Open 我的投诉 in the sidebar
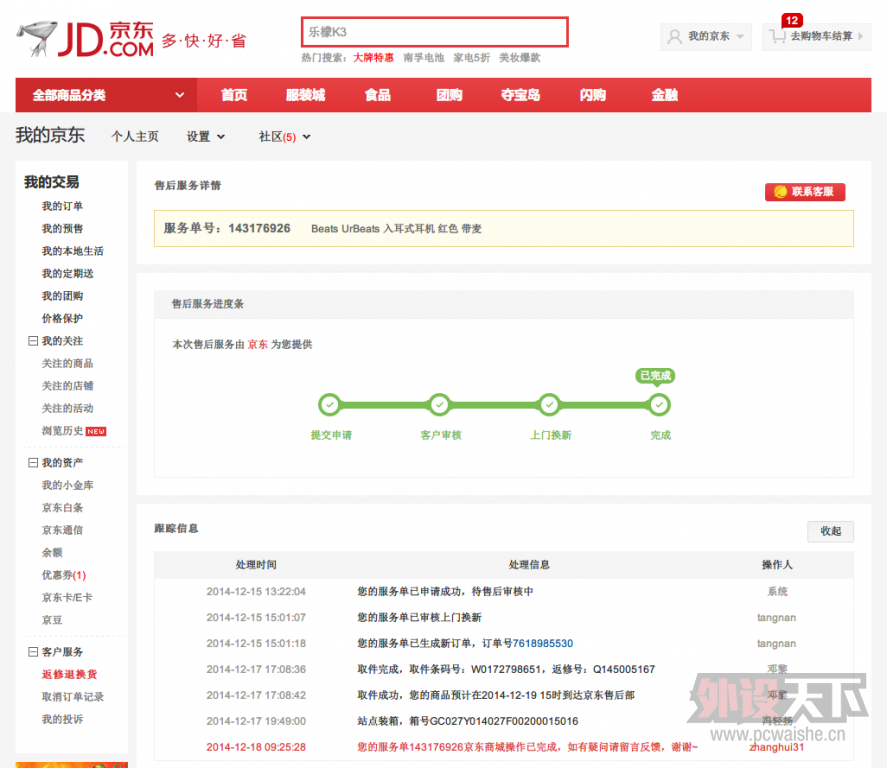This screenshot has width=887, height=768. coord(62,719)
